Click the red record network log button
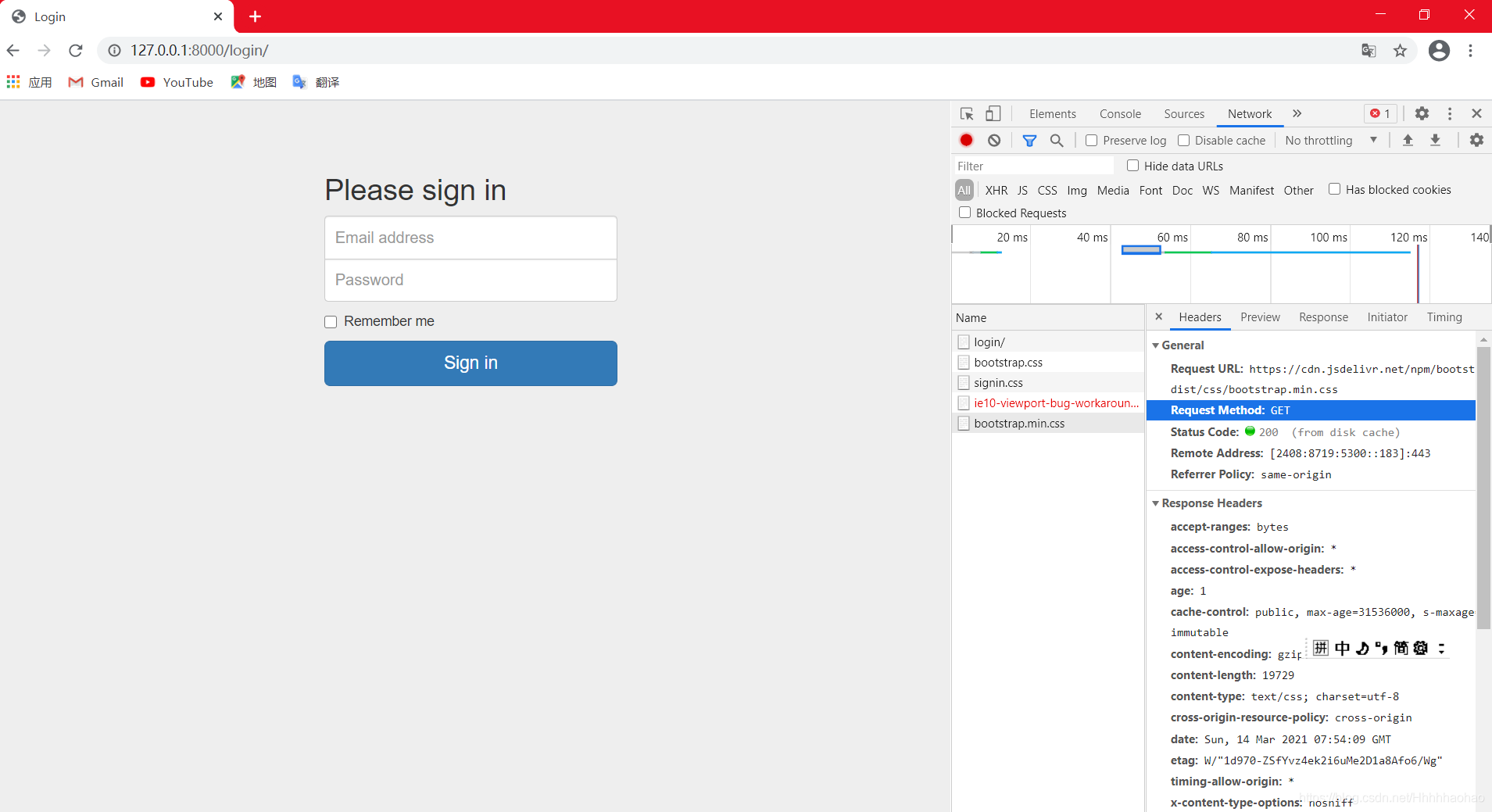1492x812 pixels. point(967,141)
